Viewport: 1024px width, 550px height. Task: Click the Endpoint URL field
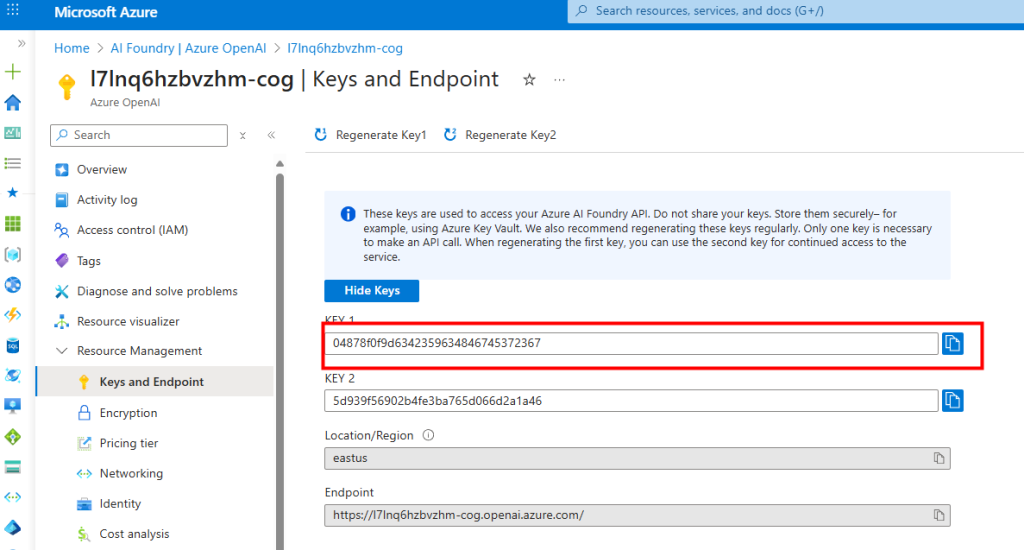click(637, 515)
